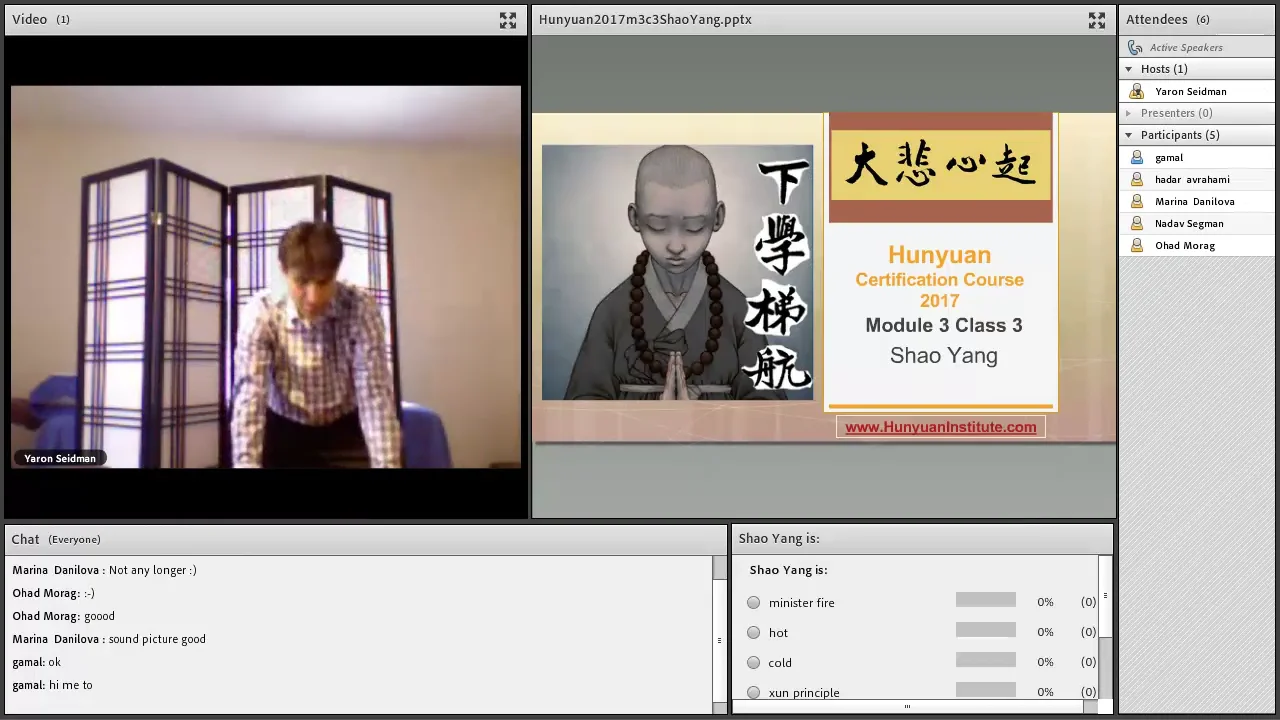Click the 'cold' result bar

[x=985, y=660]
